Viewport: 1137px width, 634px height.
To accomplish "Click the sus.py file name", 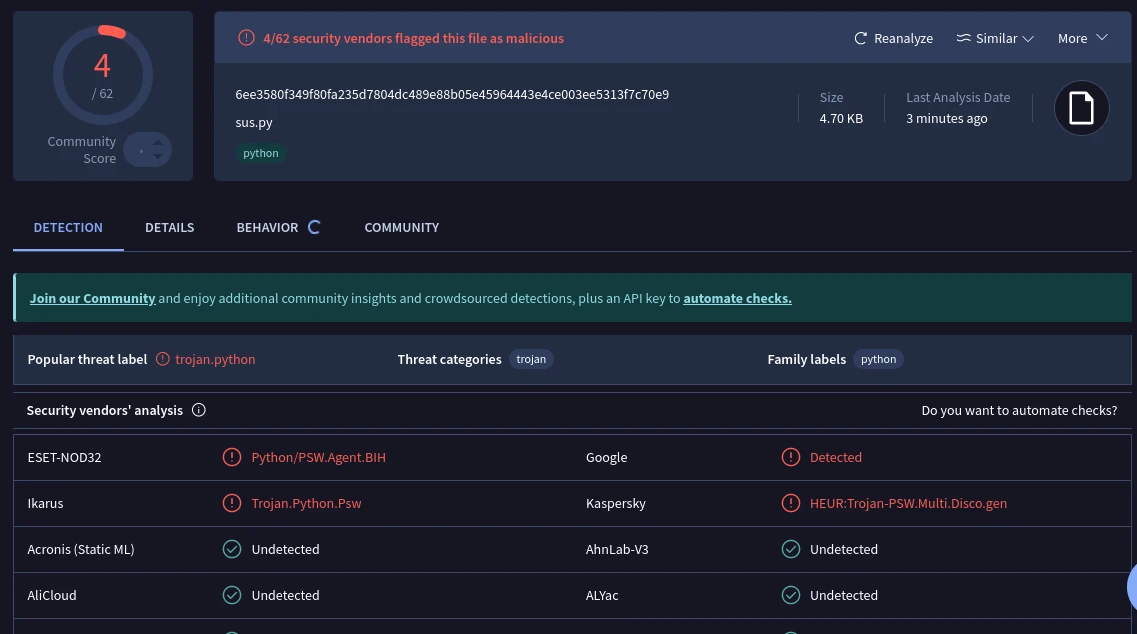I will (254, 123).
